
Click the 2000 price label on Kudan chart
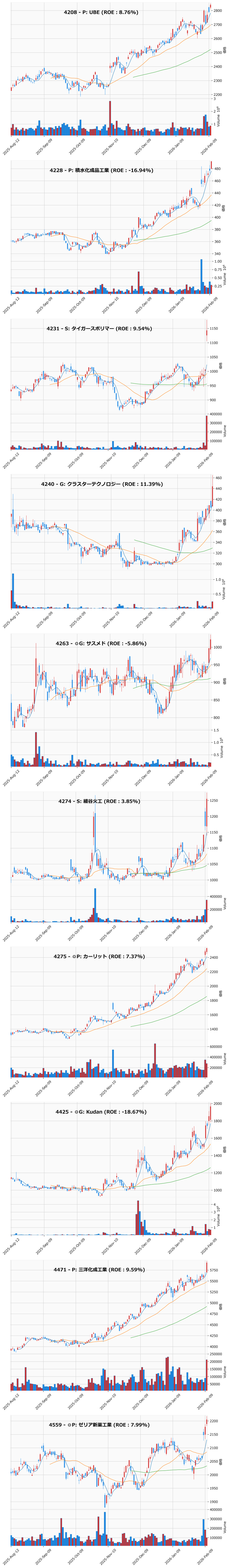coord(217,1104)
